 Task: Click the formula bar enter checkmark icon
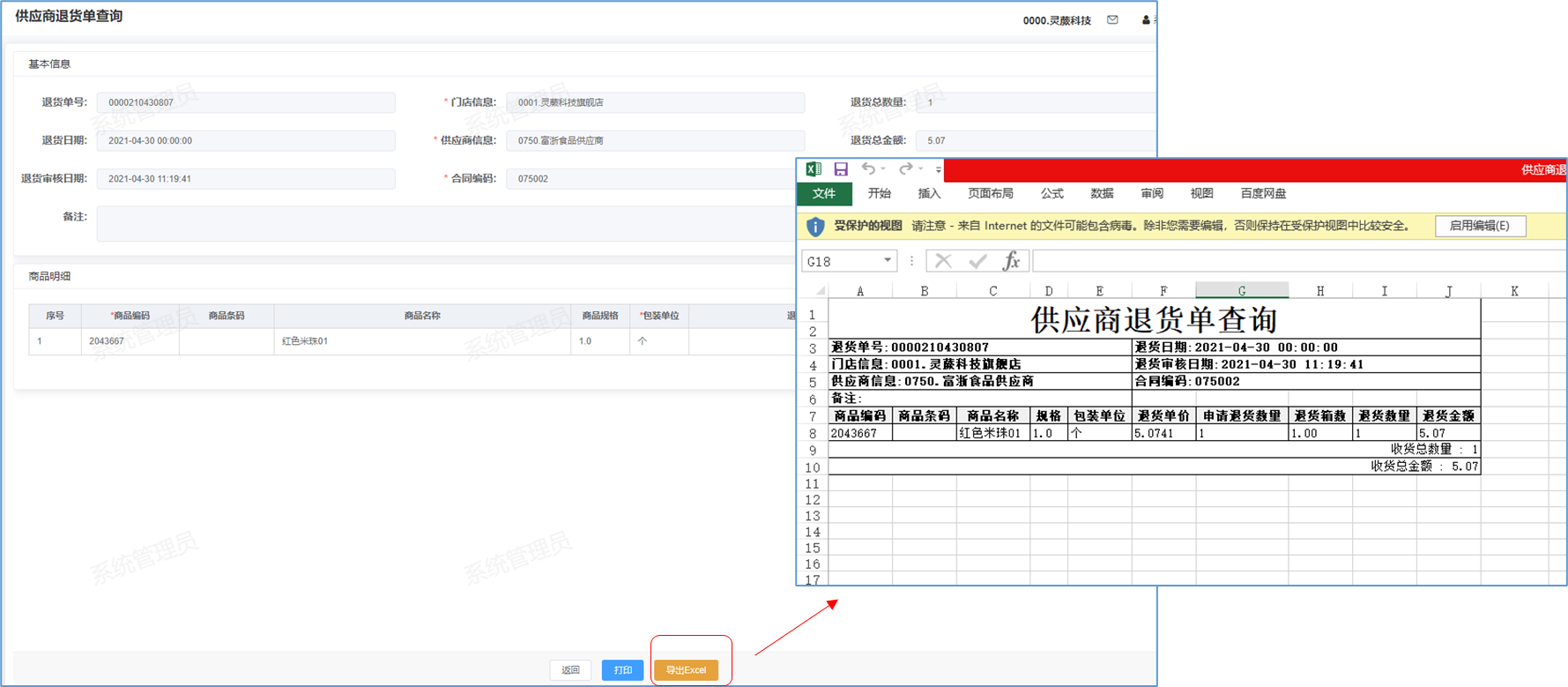tap(977, 261)
